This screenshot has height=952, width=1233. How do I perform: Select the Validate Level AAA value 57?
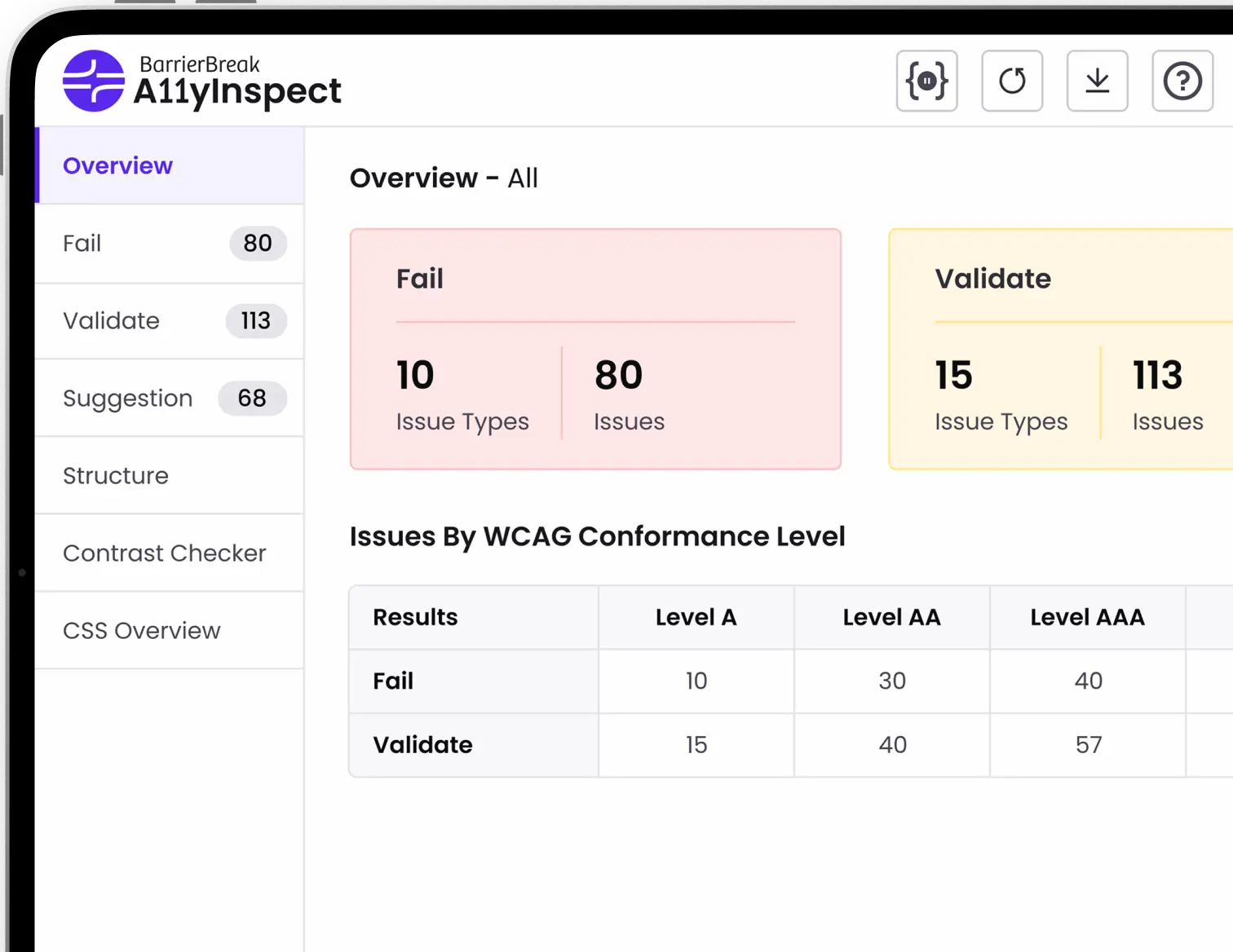tap(1088, 744)
